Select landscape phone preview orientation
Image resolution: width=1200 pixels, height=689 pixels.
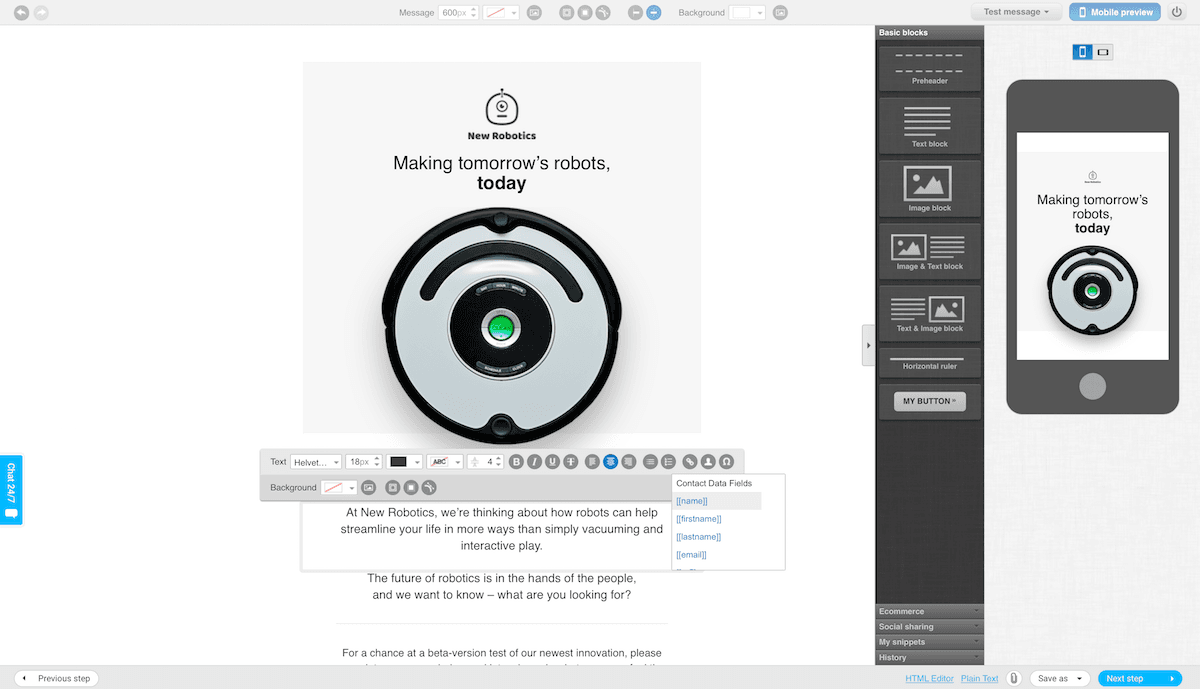point(1103,52)
